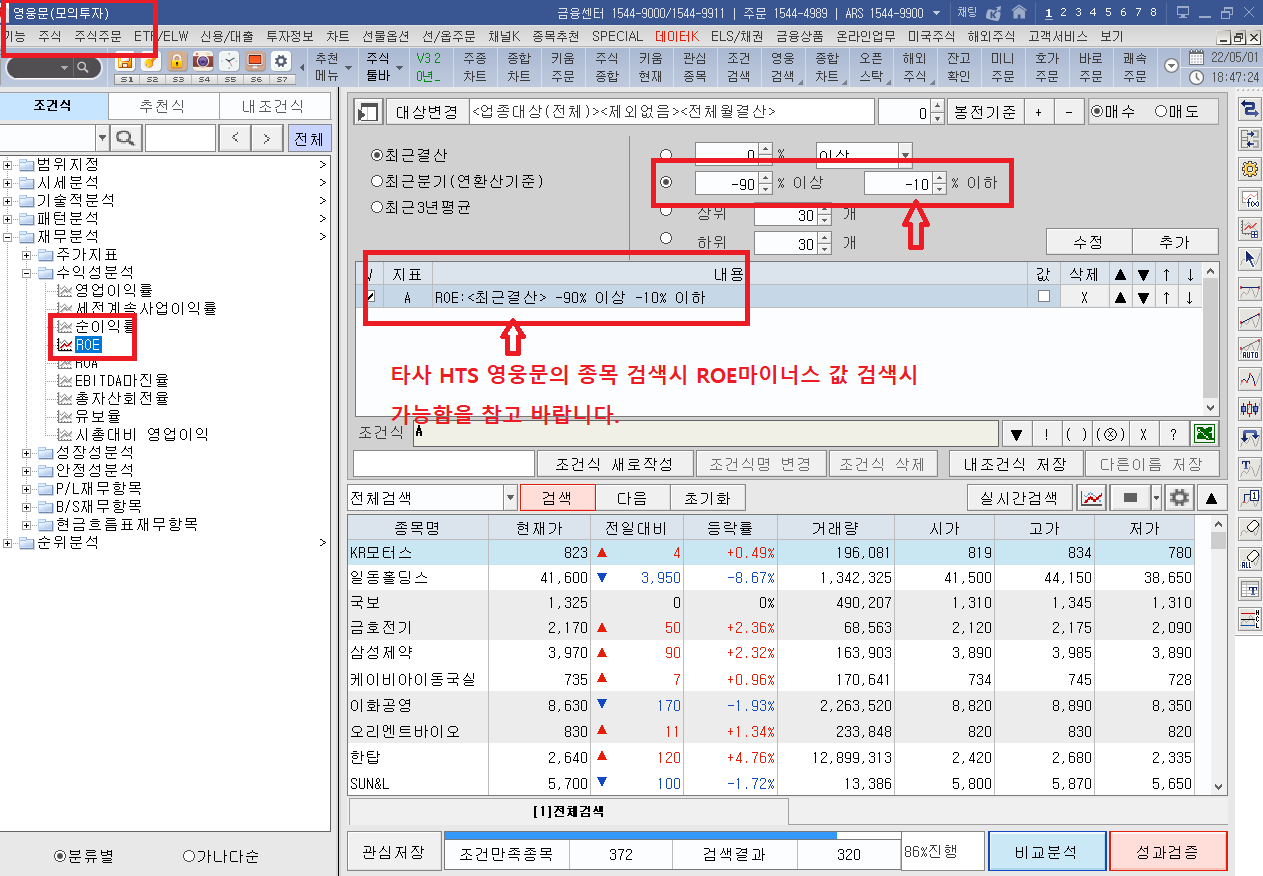Open the chart icon beside 실시간검색

click(1092, 497)
